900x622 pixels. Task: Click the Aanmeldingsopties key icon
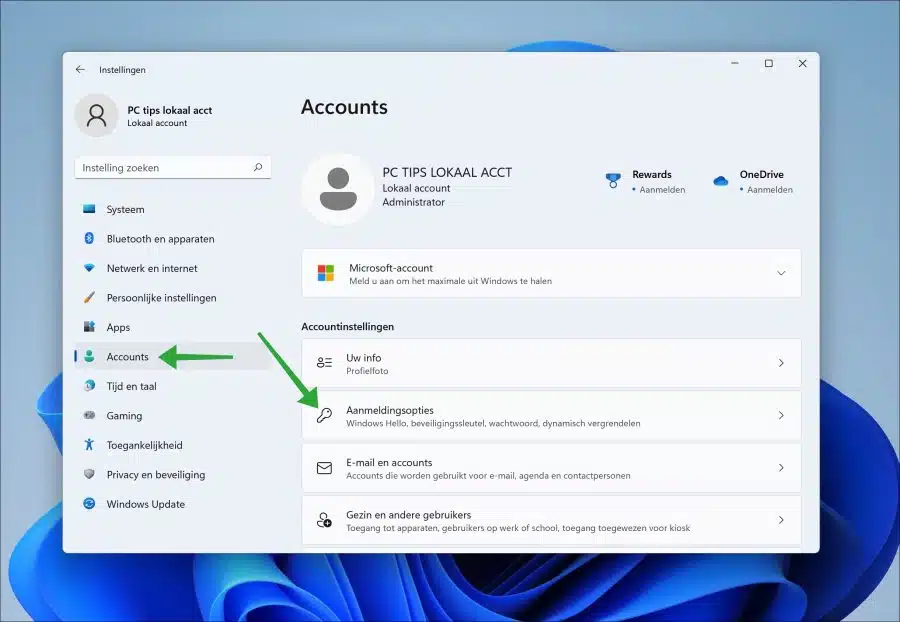[324, 415]
